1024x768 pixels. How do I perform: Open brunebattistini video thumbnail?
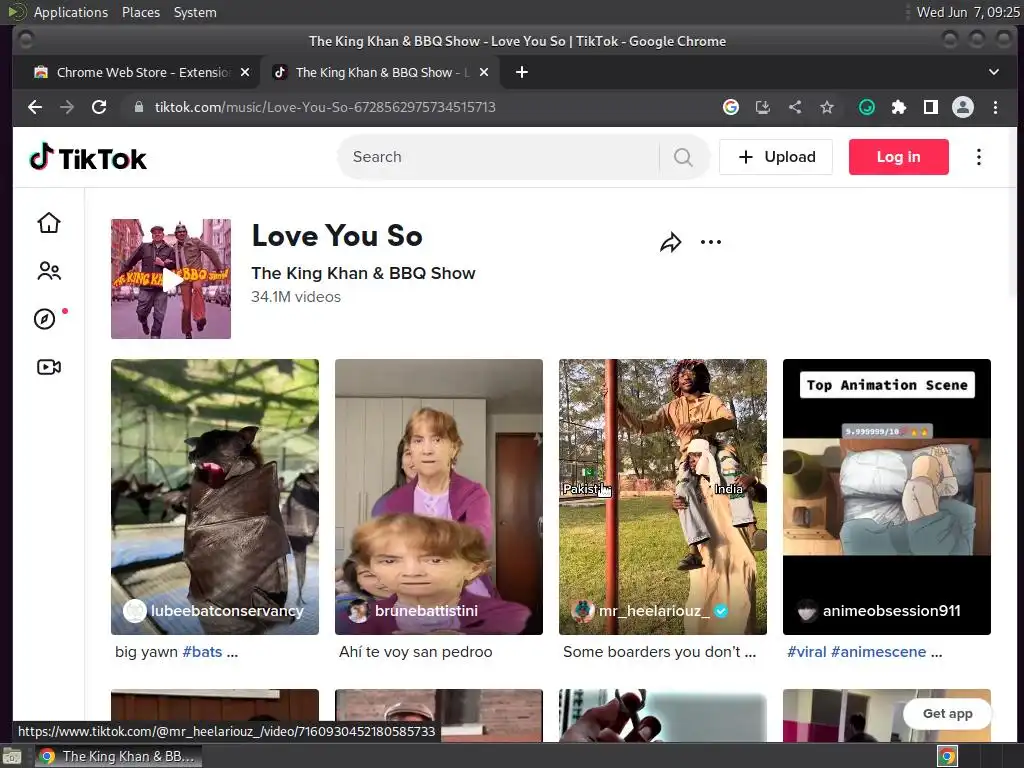click(439, 496)
